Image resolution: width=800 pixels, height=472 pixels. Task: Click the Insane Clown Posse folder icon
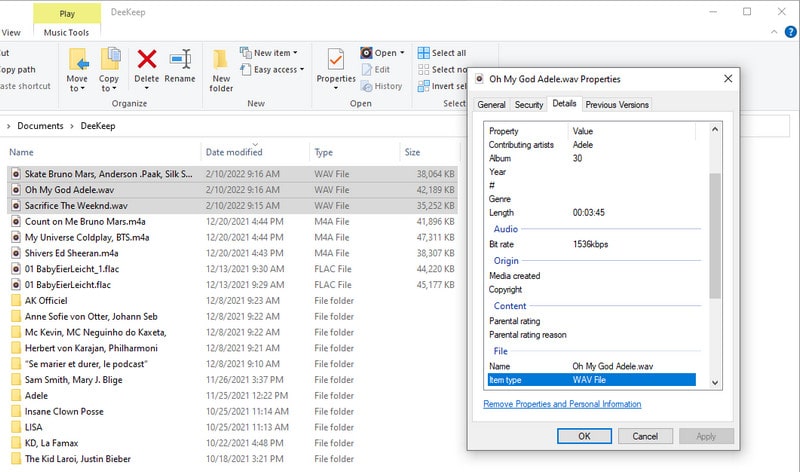coord(16,411)
